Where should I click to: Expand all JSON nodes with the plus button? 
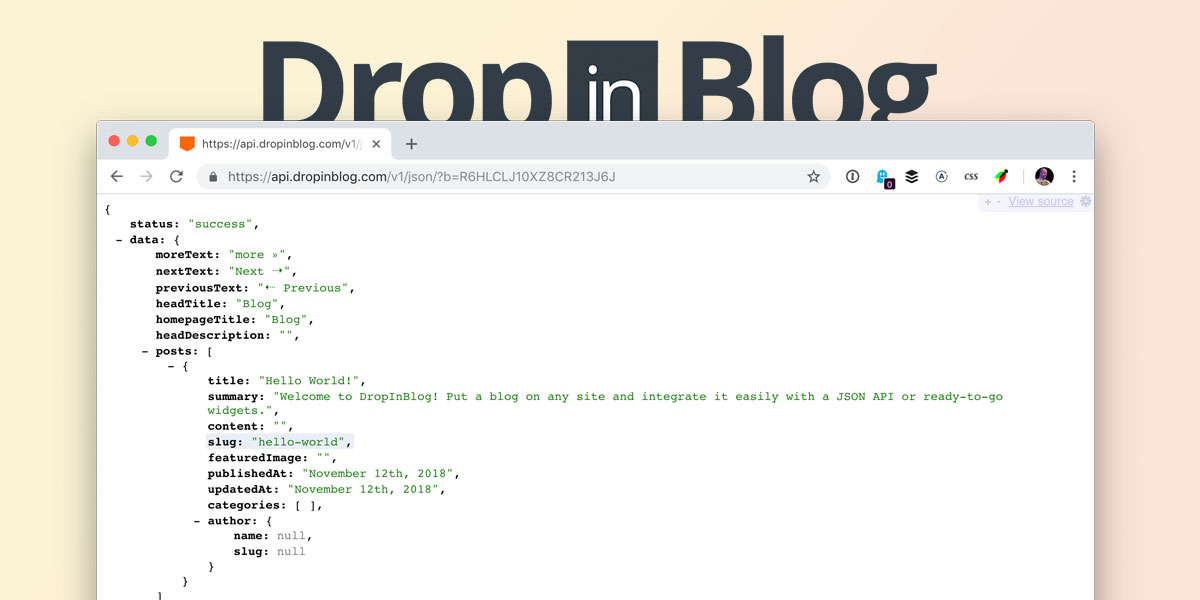coord(988,202)
